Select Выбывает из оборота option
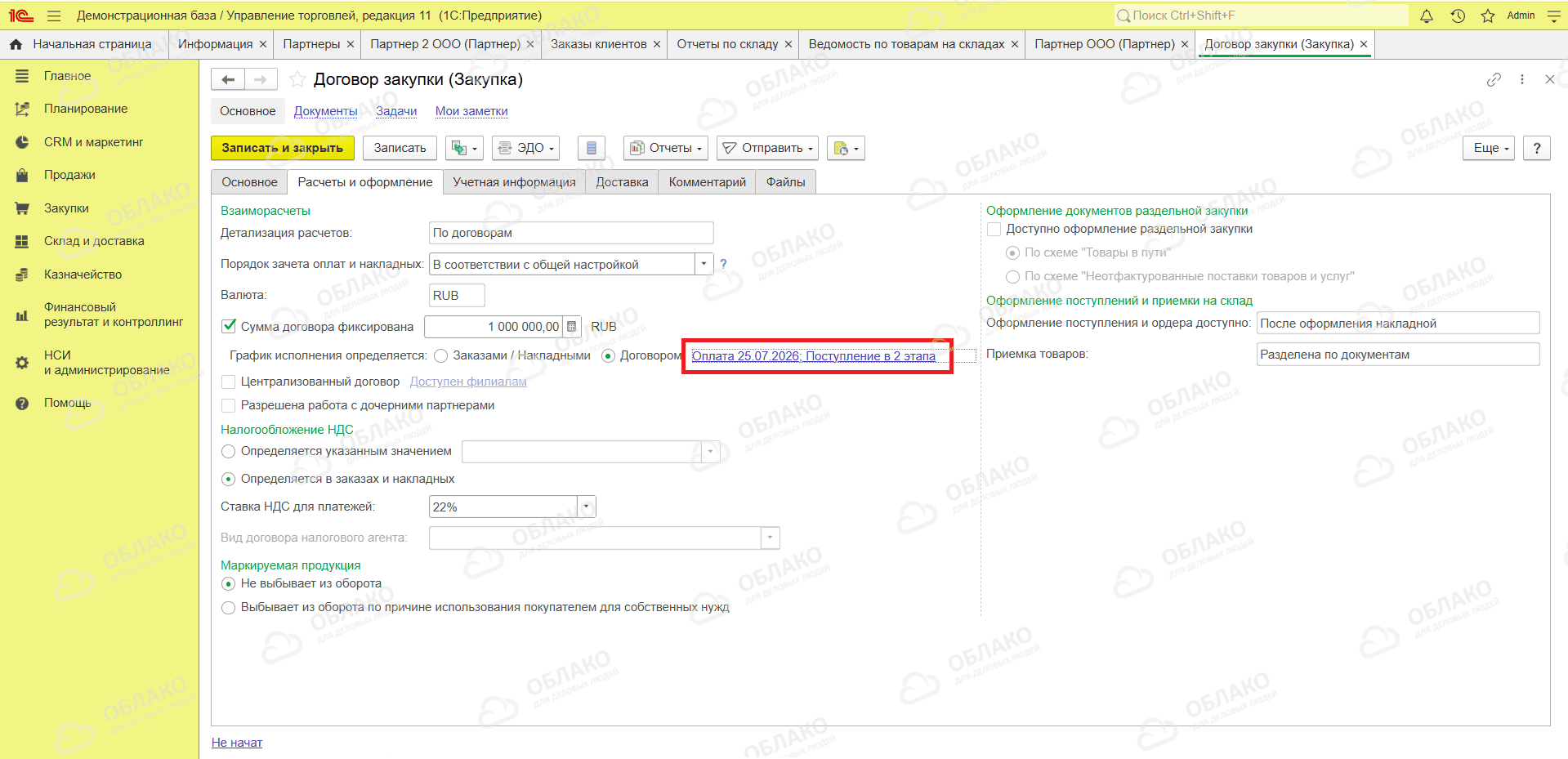This screenshot has width=1568, height=759. pos(229,607)
